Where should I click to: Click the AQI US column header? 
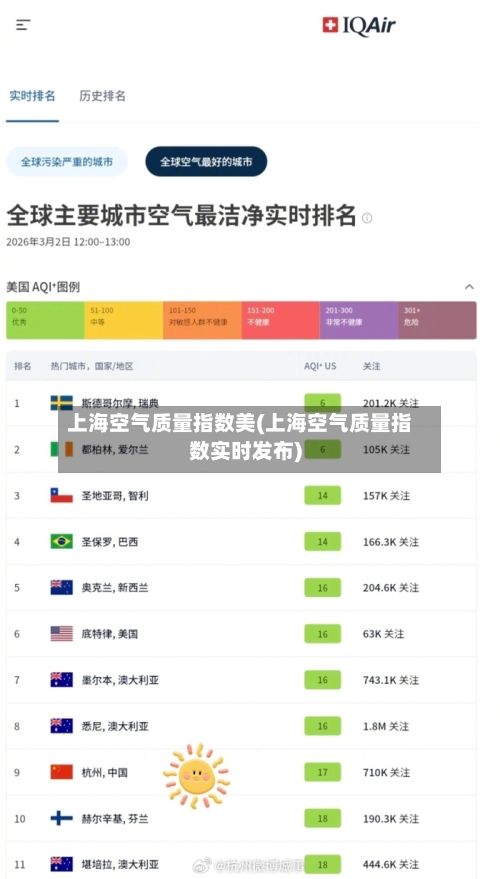pos(320,366)
